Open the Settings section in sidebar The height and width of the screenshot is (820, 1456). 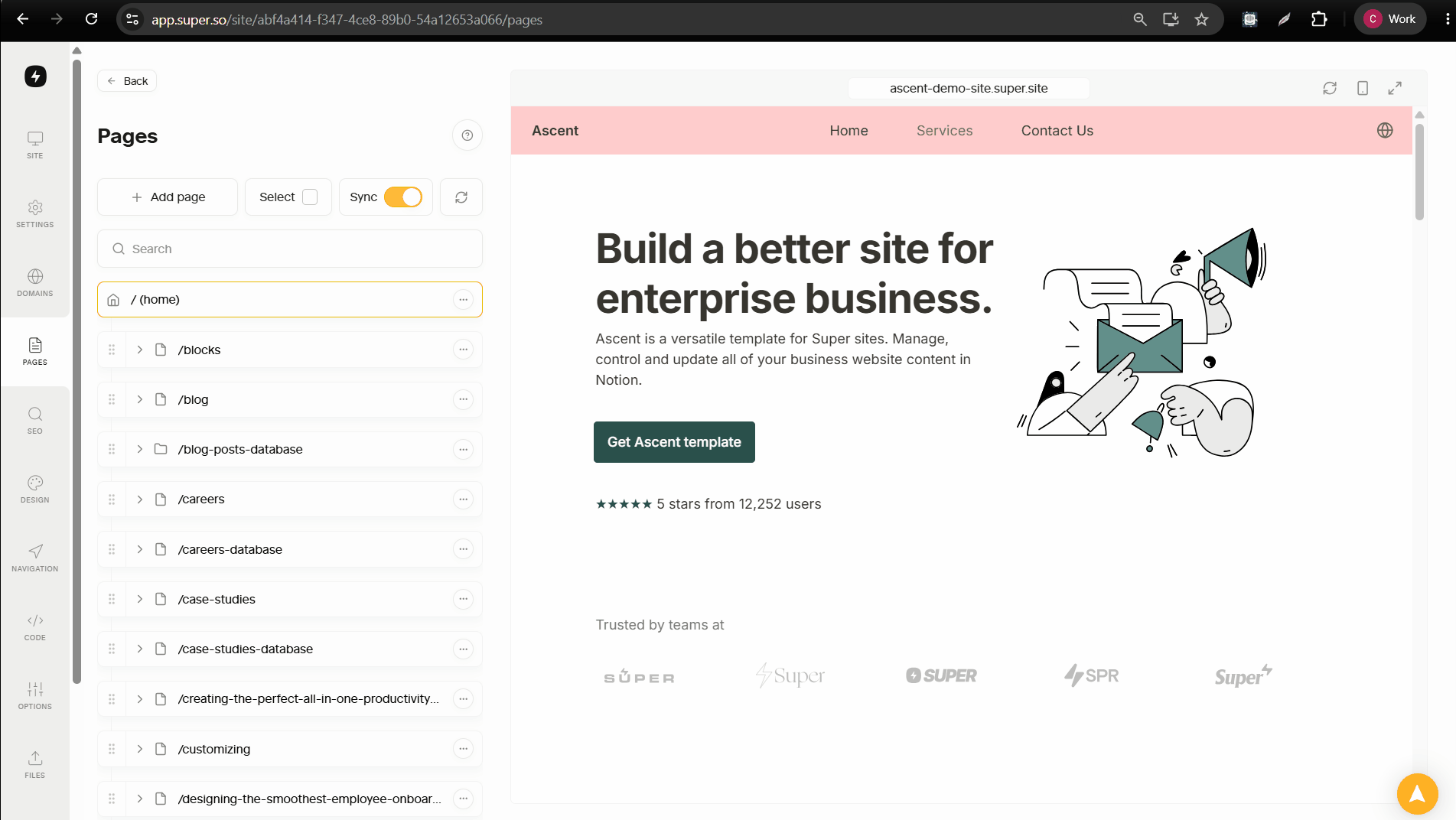coord(35,213)
